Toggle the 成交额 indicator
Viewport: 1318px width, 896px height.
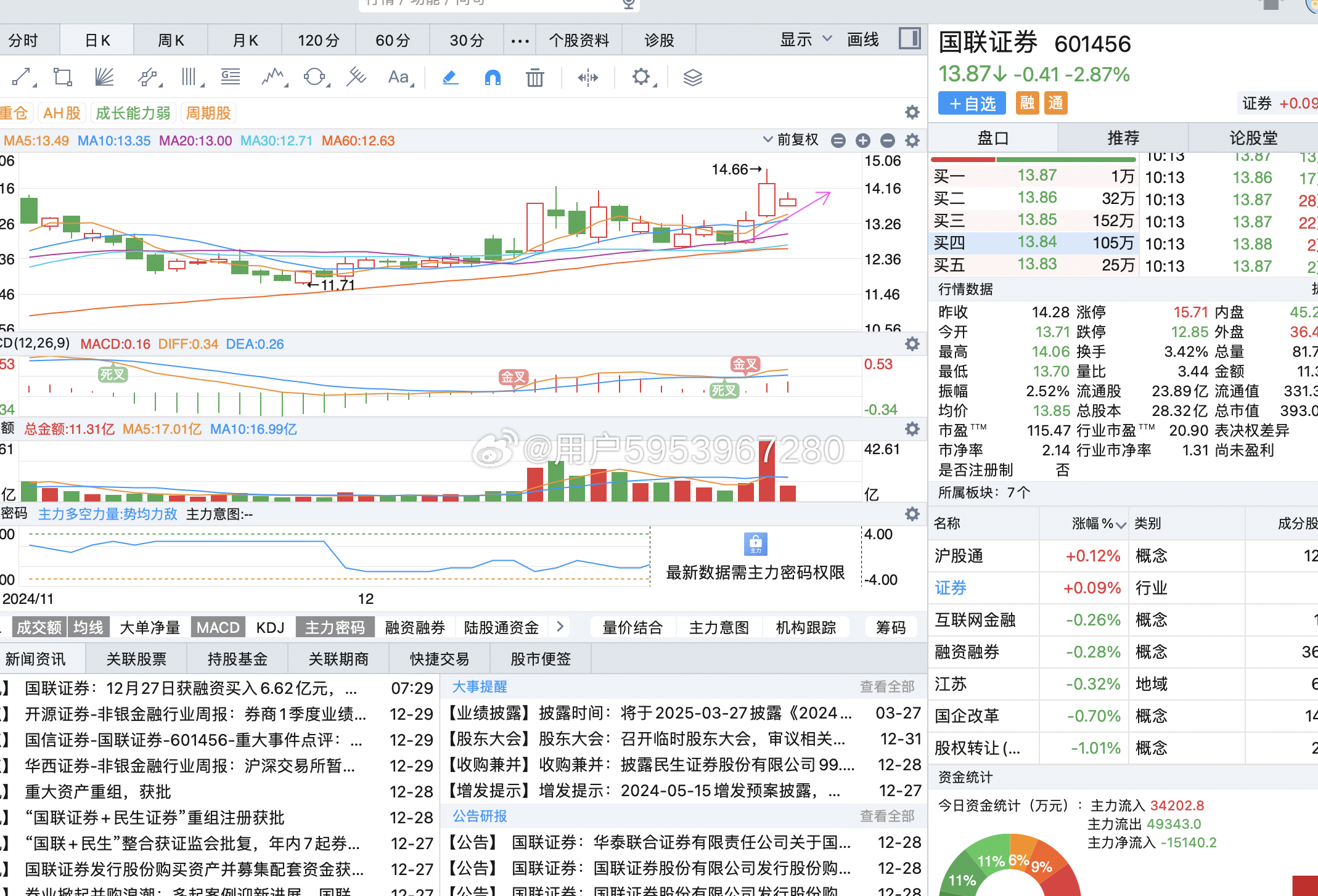point(38,627)
